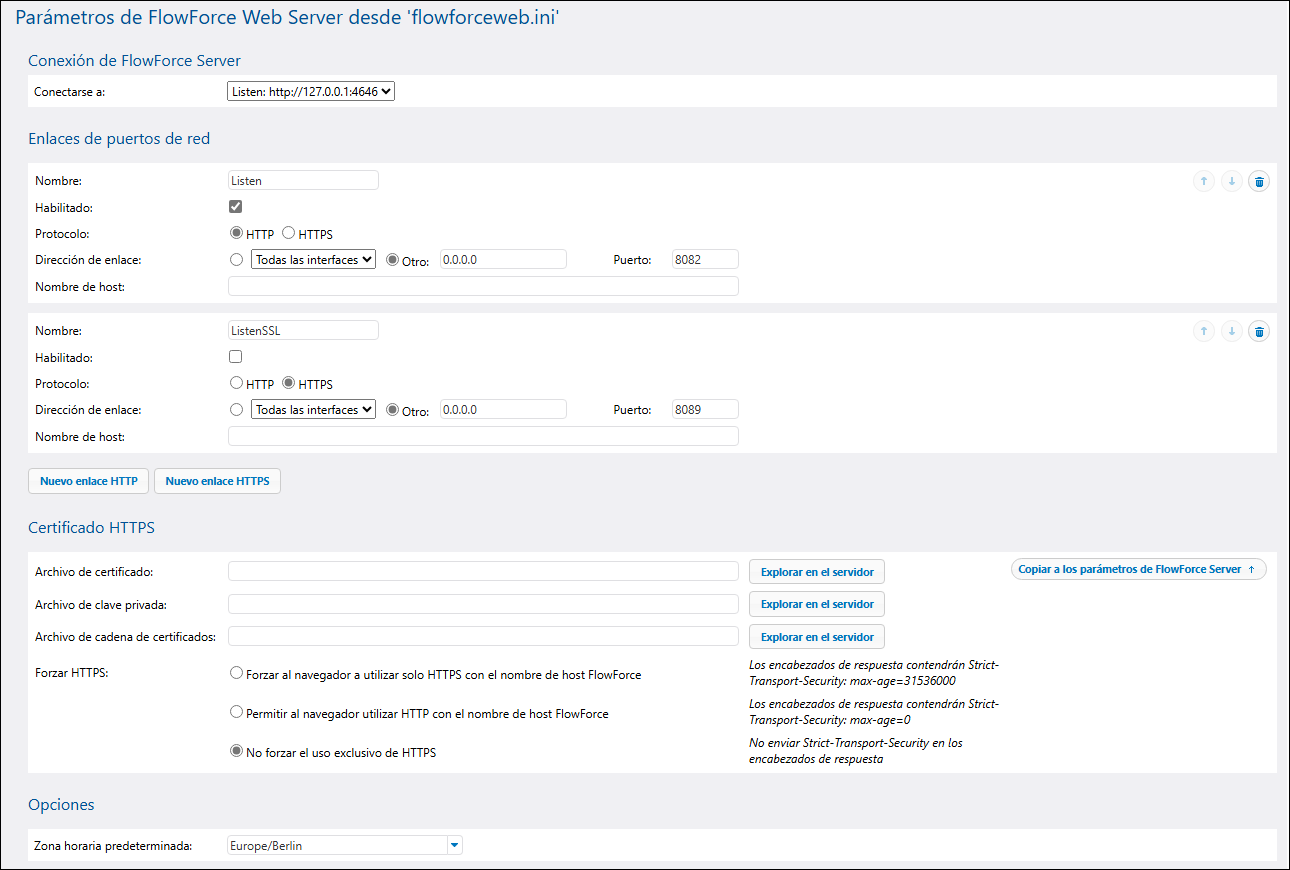Click the Nuevo enlace HTTPS button
Viewport: 1290px width, 870px height.
point(217,481)
